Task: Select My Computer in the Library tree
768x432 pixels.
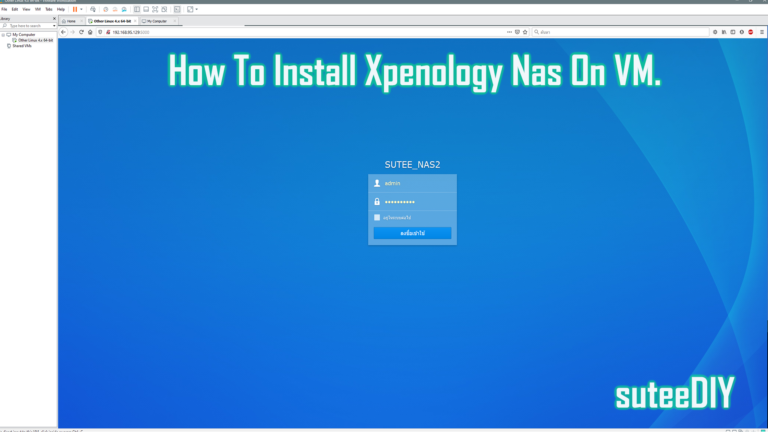Action: tap(24, 35)
